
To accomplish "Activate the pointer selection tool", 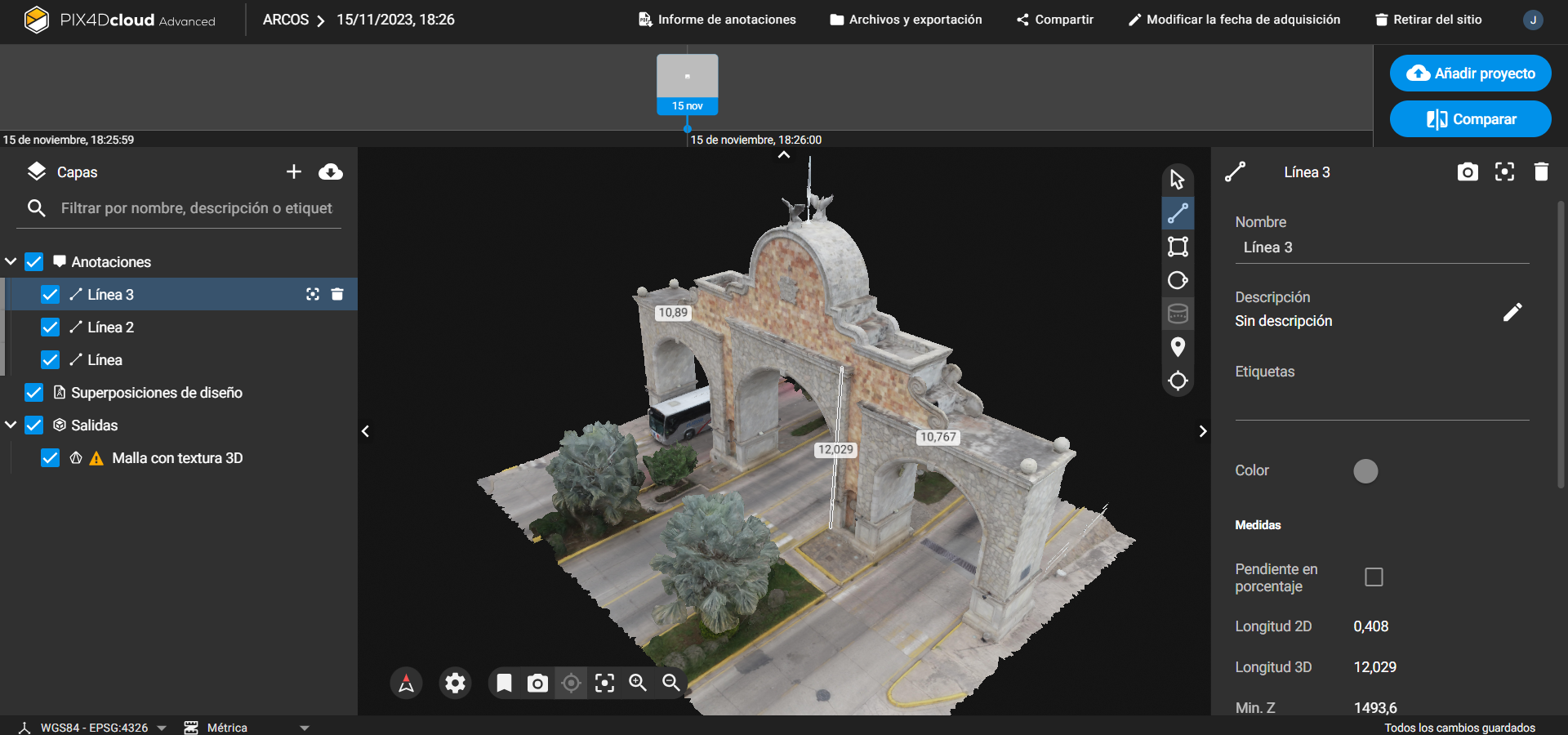I will 1178,180.
